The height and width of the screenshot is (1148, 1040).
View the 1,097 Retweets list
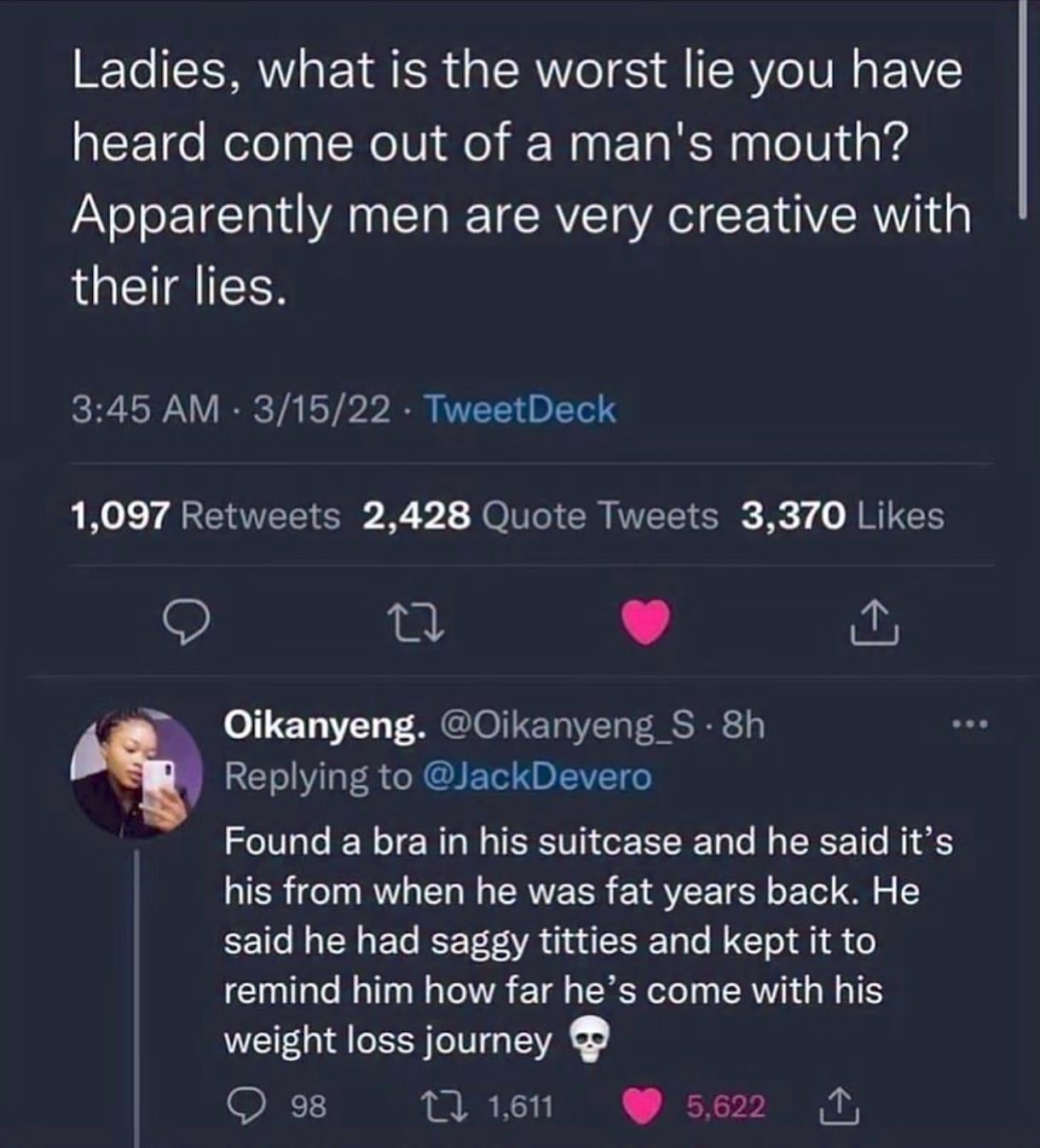(205, 516)
